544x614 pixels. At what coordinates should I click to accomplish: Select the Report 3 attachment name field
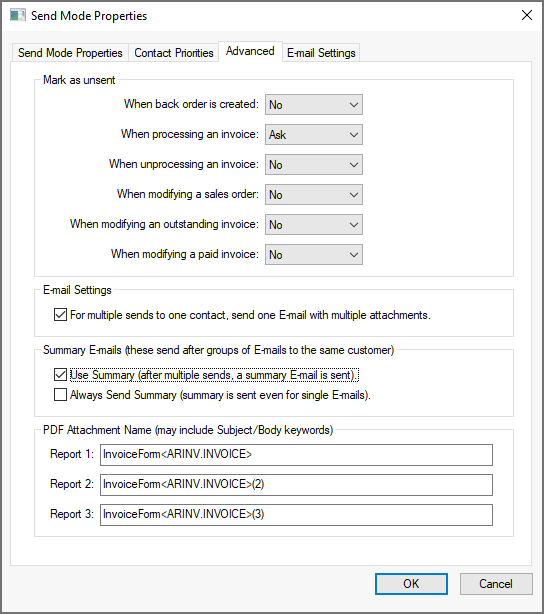296,515
